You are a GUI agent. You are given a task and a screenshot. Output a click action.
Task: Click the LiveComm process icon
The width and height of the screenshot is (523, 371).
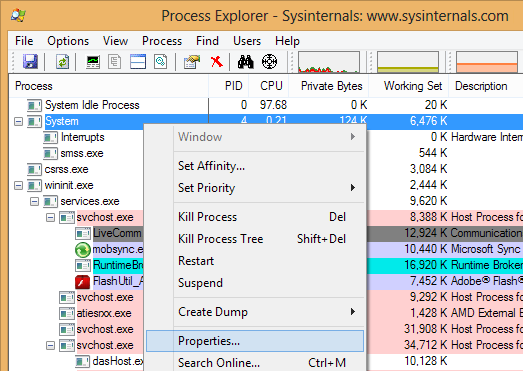[83, 234]
